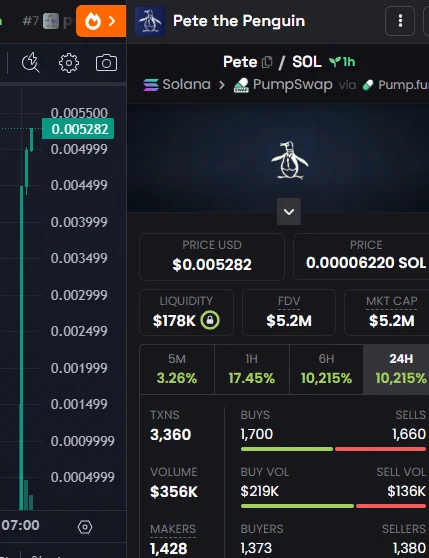Screen dimensions: 429x558
Task: Open chart settings gear icon
Action: point(69,63)
